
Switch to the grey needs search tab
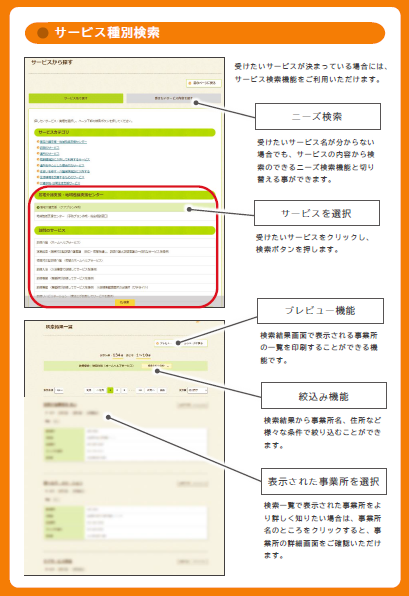[173, 98]
